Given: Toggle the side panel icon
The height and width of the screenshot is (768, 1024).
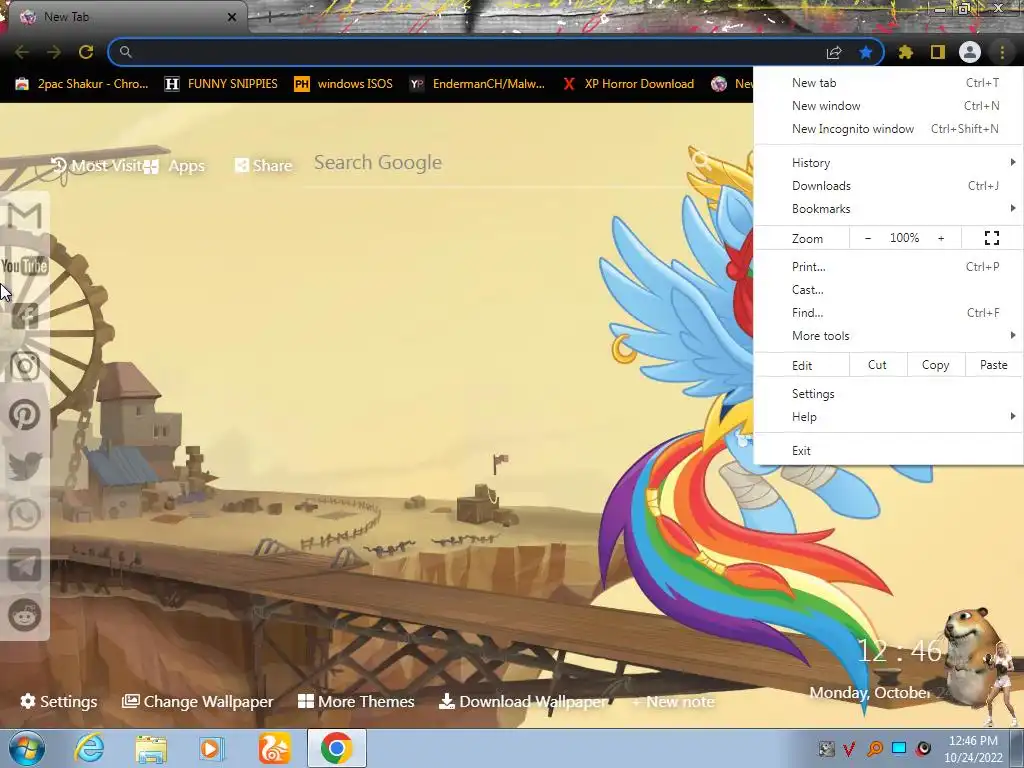Looking at the screenshot, I should [938, 52].
